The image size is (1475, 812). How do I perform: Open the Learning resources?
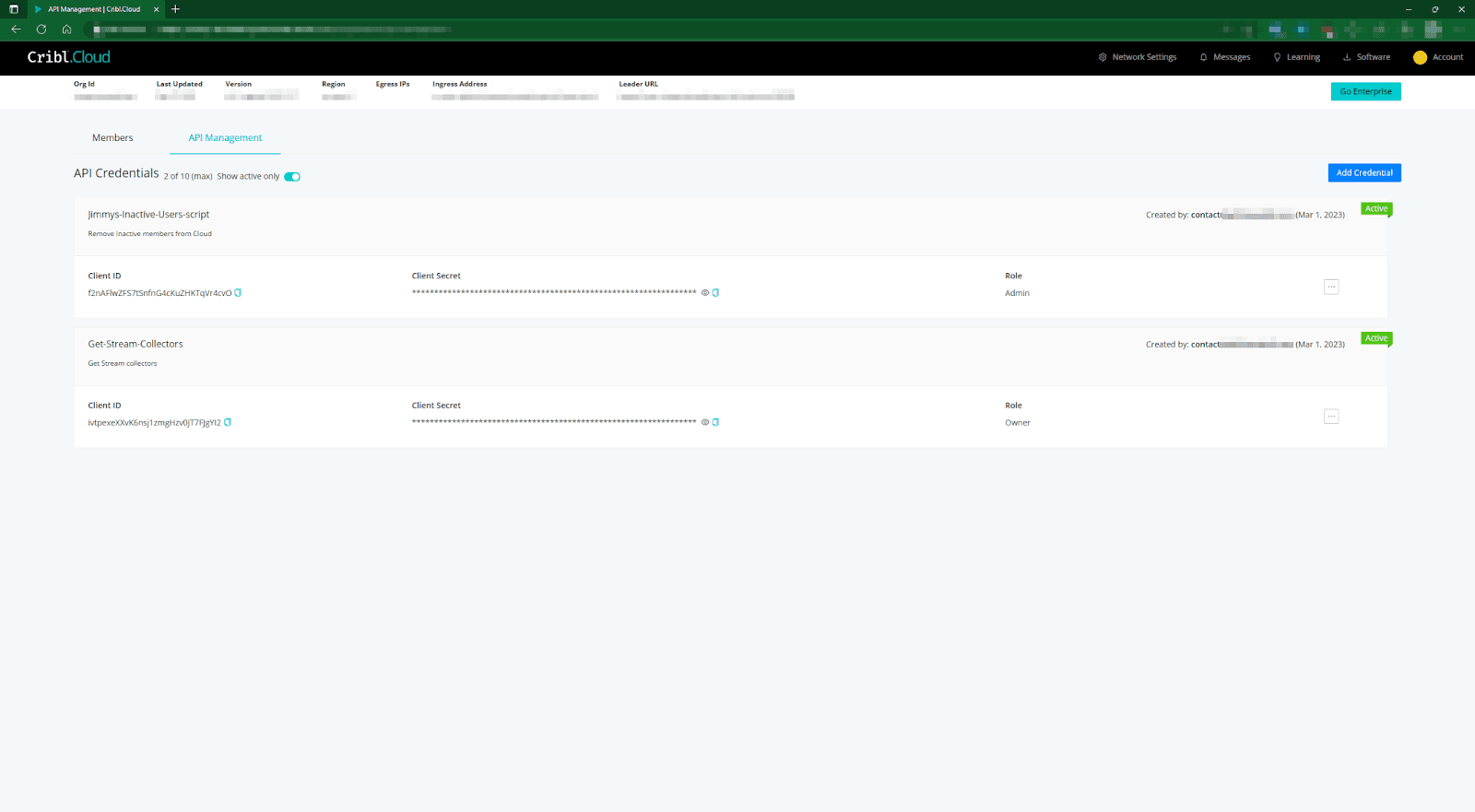pyautogui.click(x=1297, y=57)
